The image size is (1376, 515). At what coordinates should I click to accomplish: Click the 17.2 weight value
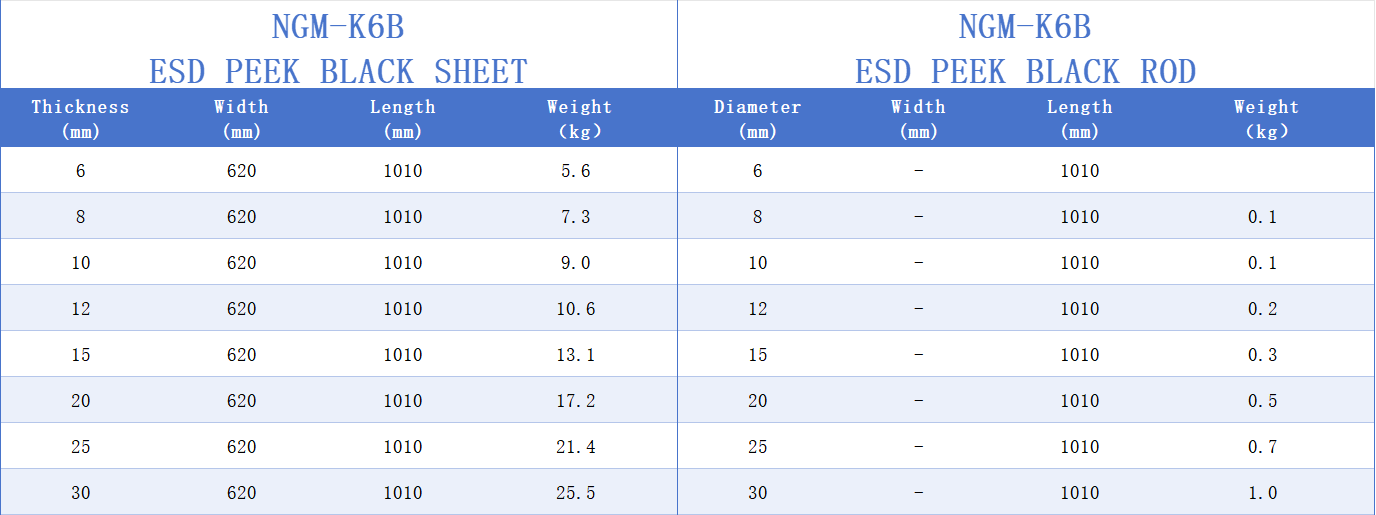[x=576, y=401]
